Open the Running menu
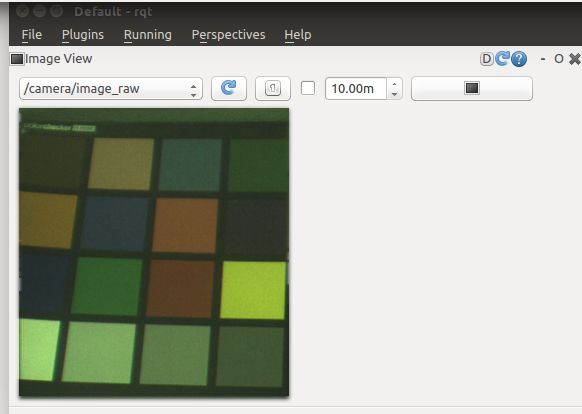Viewport: 582px width, 414px height. [x=148, y=35]
